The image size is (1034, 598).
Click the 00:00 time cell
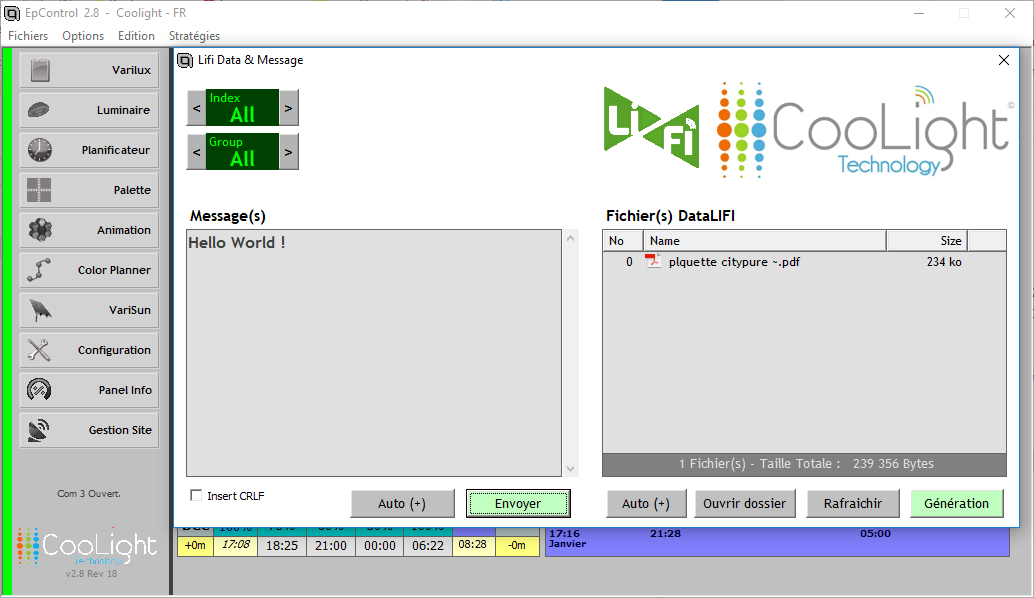coord(380,545)
